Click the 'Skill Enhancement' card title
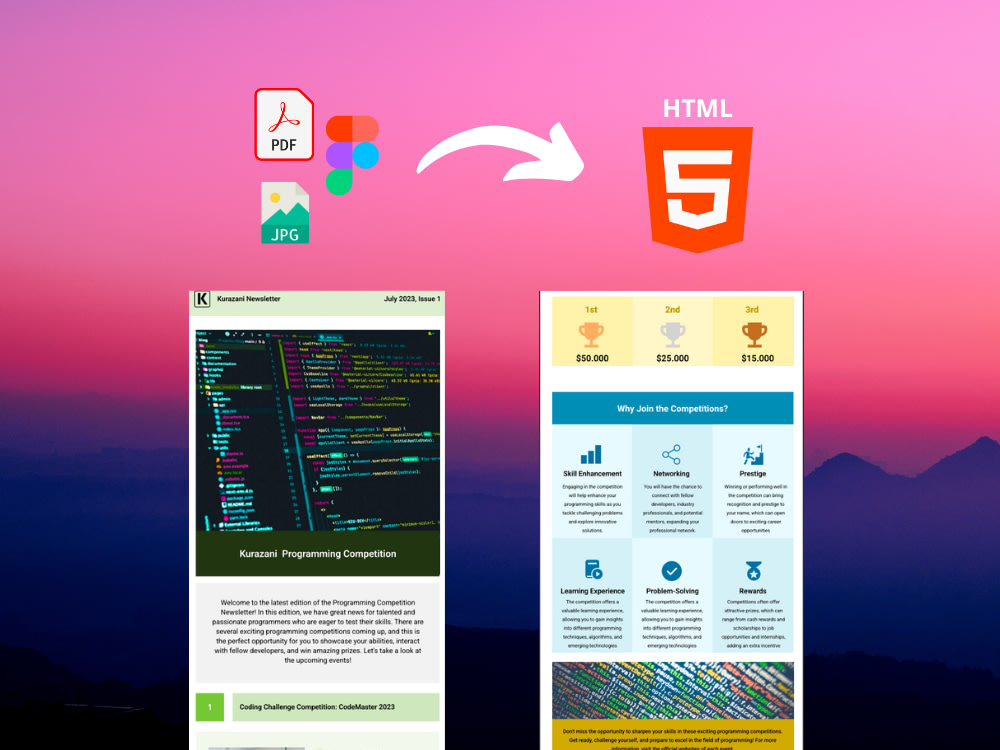Screen dimensions: 1000x750 coord(592,474)
